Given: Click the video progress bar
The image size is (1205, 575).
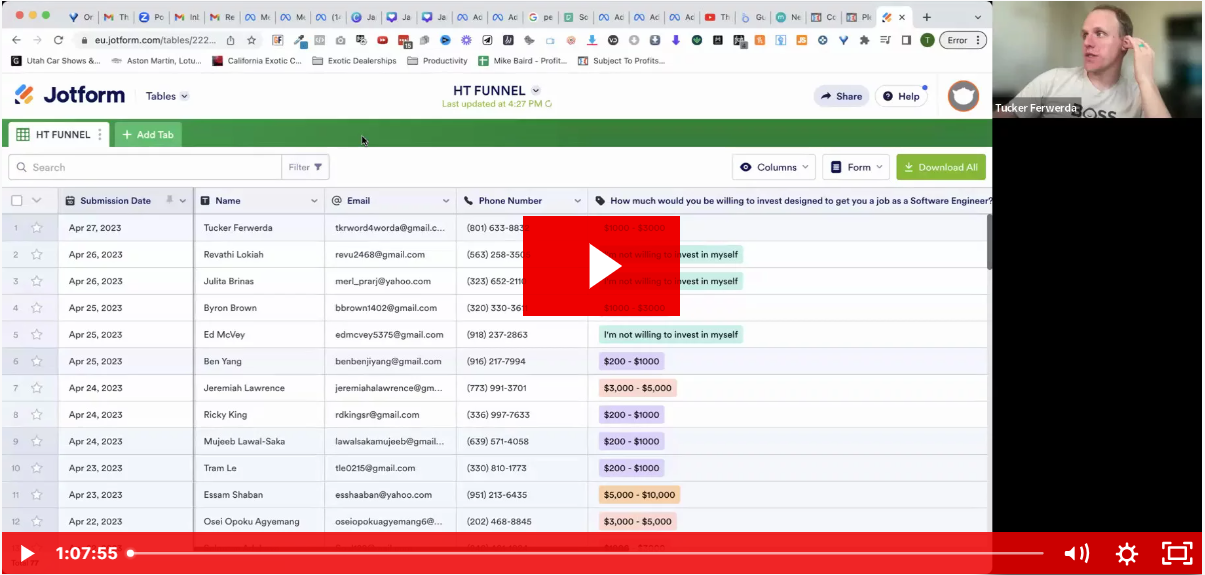Looking at the screenshot, I should (x=585, y=553).
